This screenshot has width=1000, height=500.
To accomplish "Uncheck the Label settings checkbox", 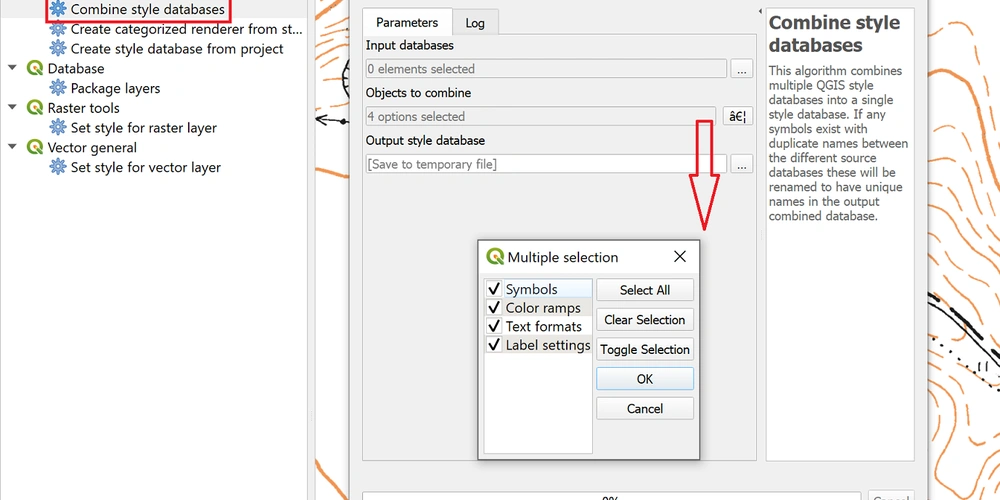I will pyautogui.click(x=494, y=345).
